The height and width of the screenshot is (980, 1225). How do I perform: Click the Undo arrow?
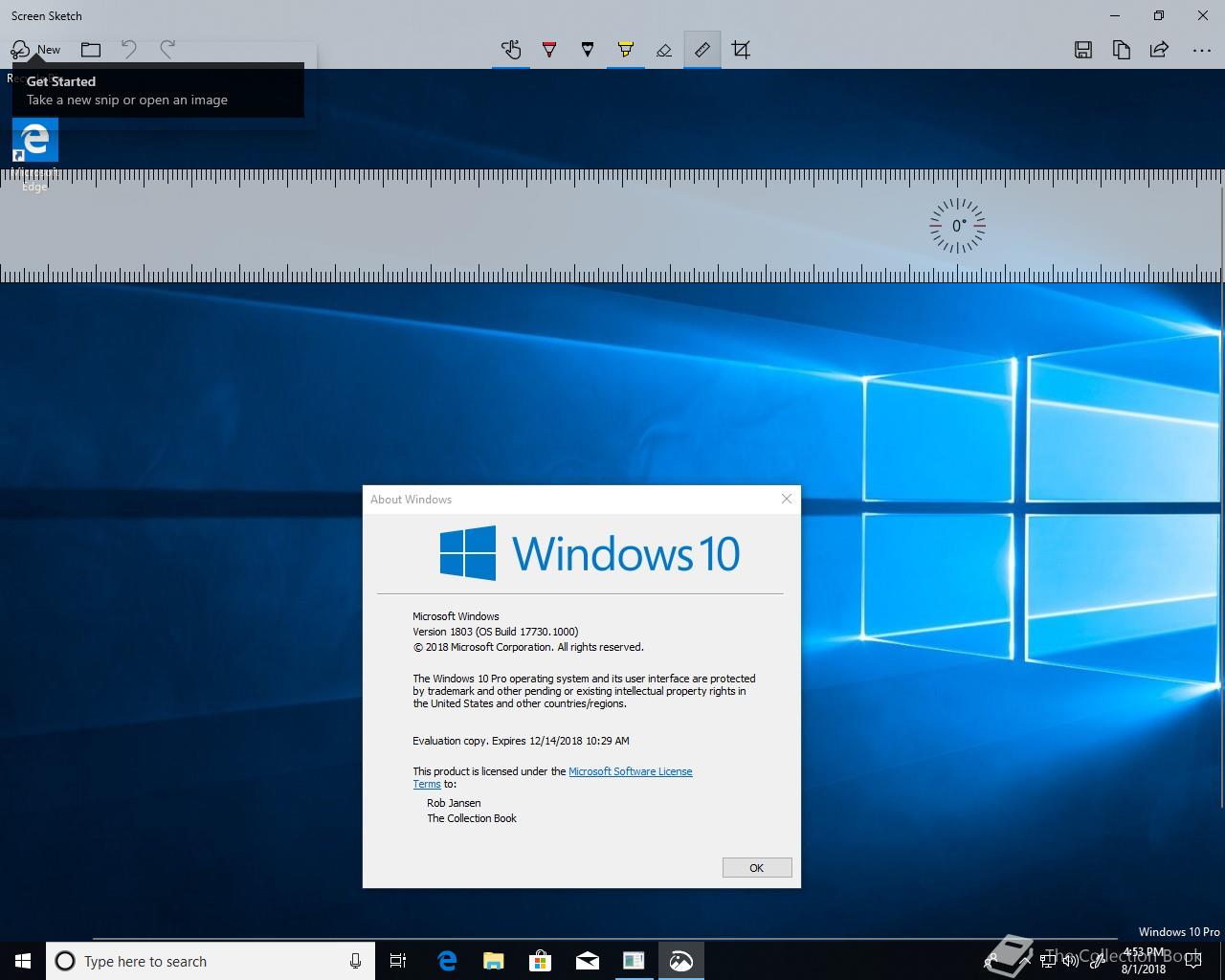[129, 49]
